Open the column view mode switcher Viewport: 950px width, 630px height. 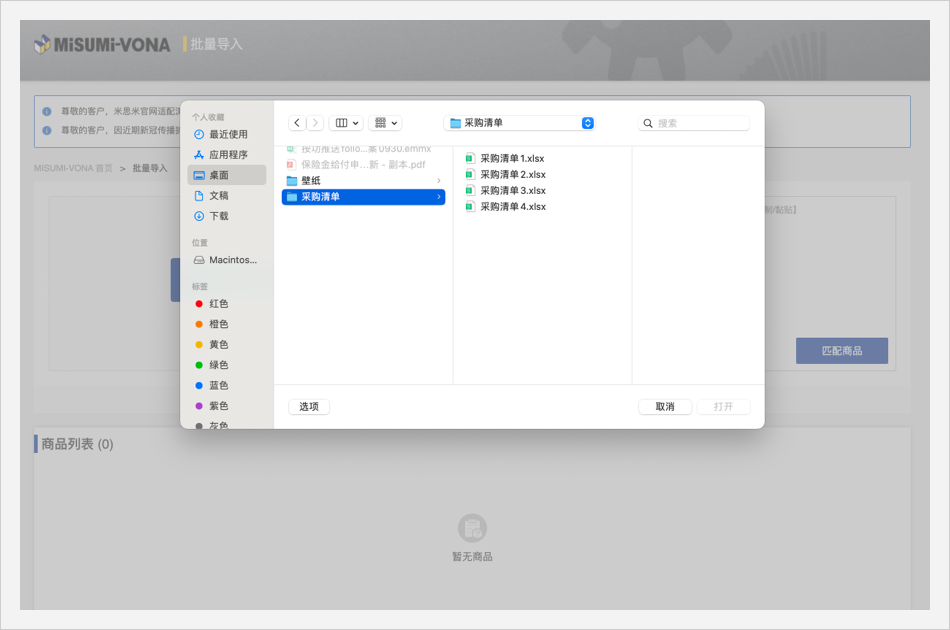point(346,123)
